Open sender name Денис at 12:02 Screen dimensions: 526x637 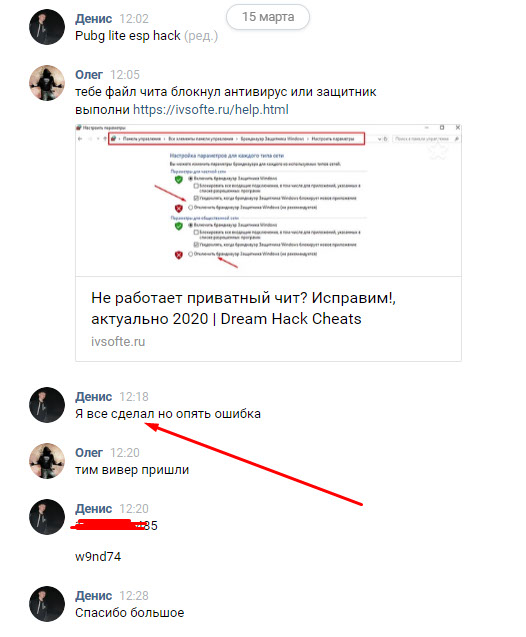(93, 19)
